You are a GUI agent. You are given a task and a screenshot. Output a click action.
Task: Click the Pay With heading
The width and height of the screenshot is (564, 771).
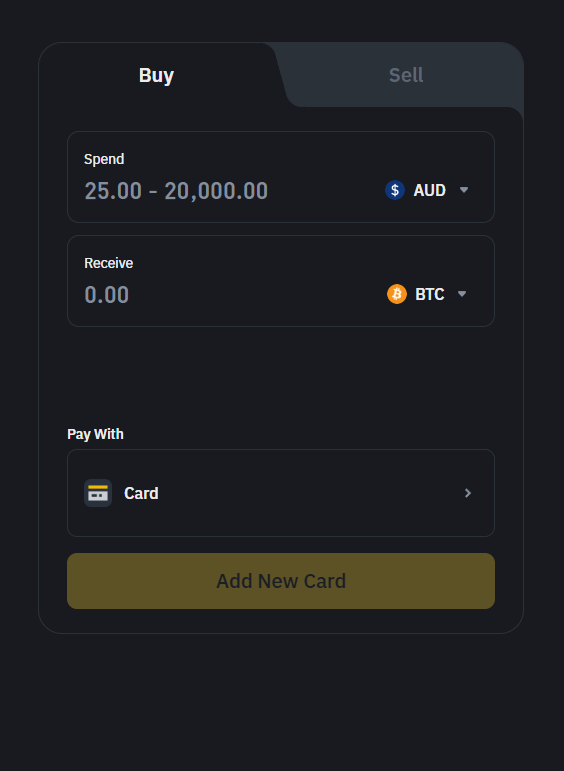click(95, 434)
